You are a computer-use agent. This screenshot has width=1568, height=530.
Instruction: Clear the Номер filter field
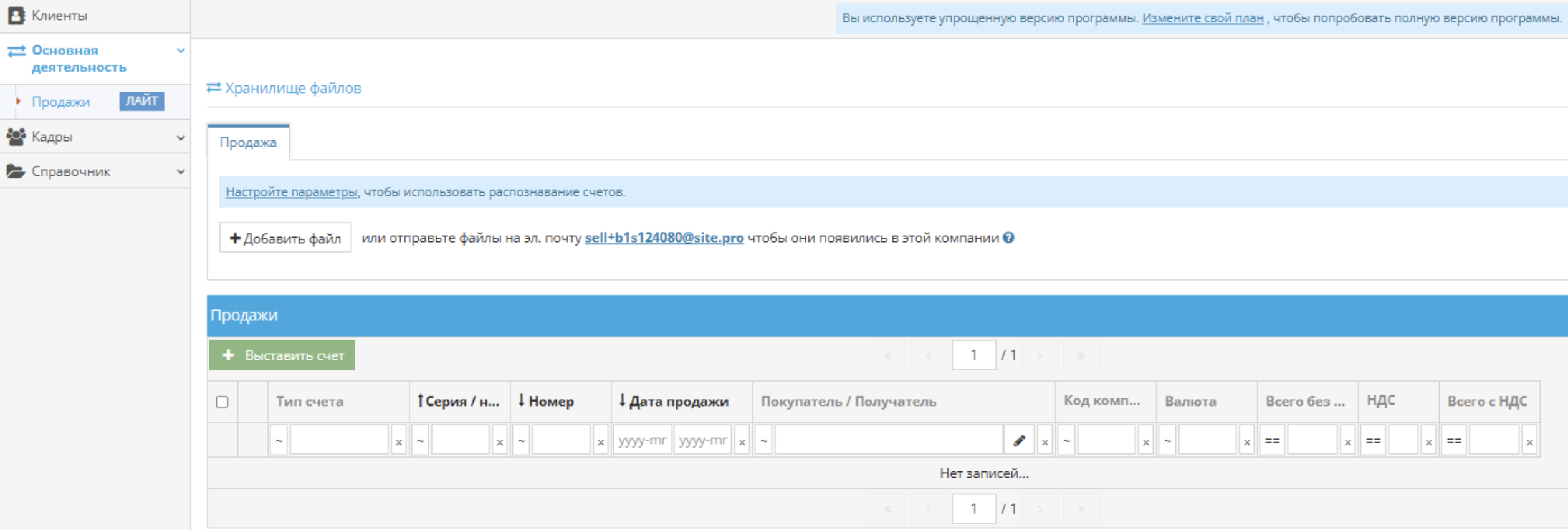601,441
